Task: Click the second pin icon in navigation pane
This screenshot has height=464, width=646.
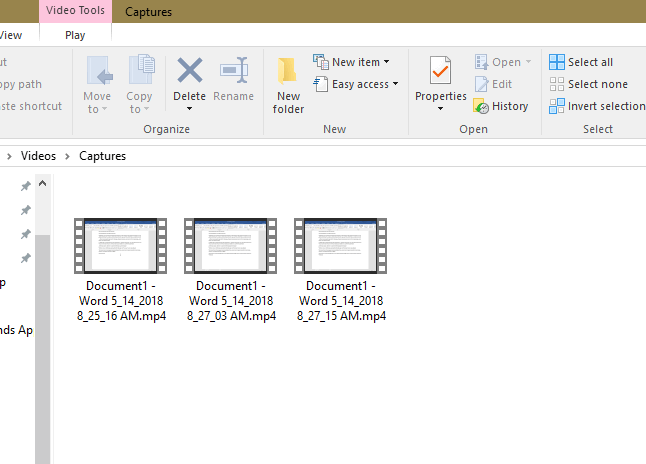Action: tap(26, 210)
